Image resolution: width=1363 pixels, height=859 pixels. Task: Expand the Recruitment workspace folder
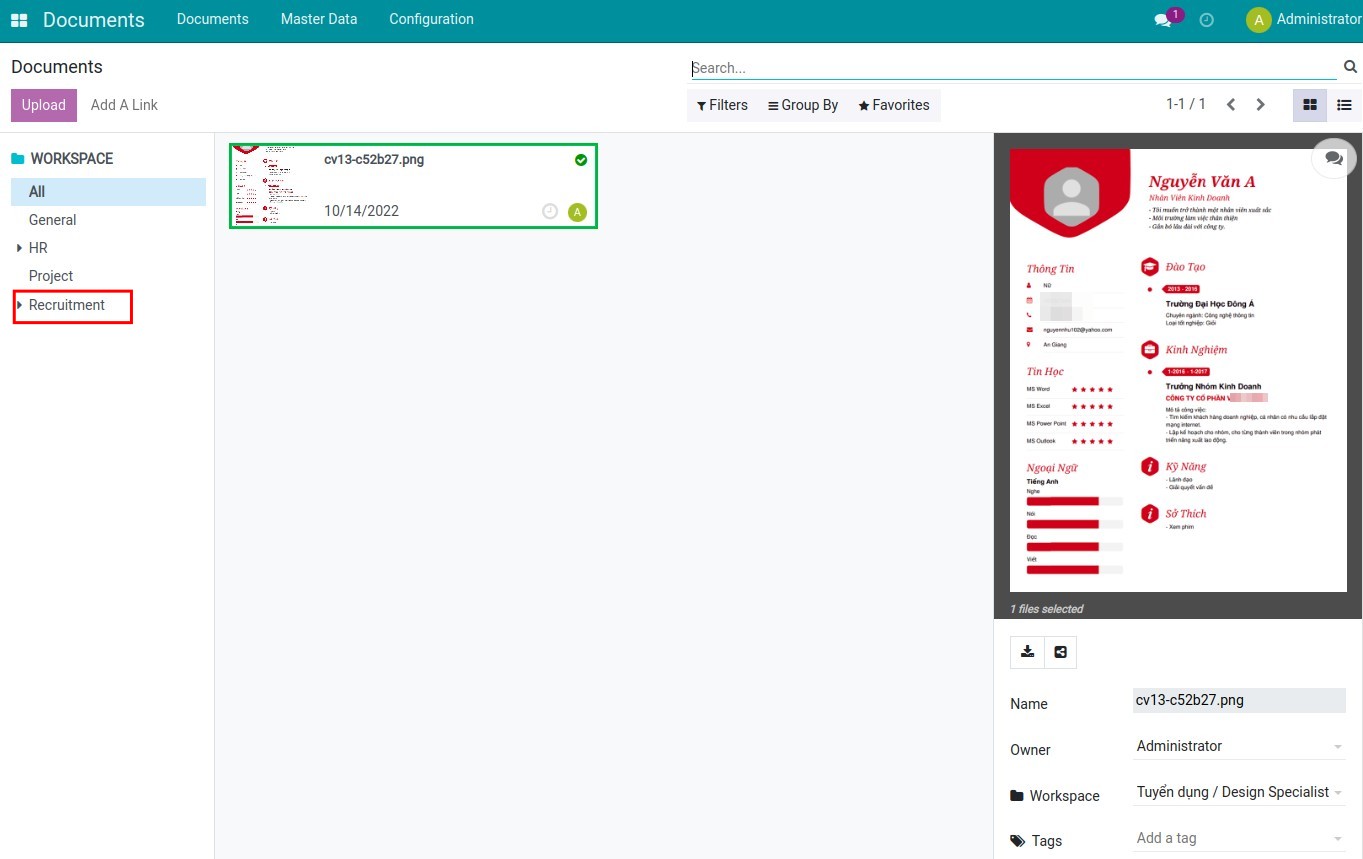[19, 305]
